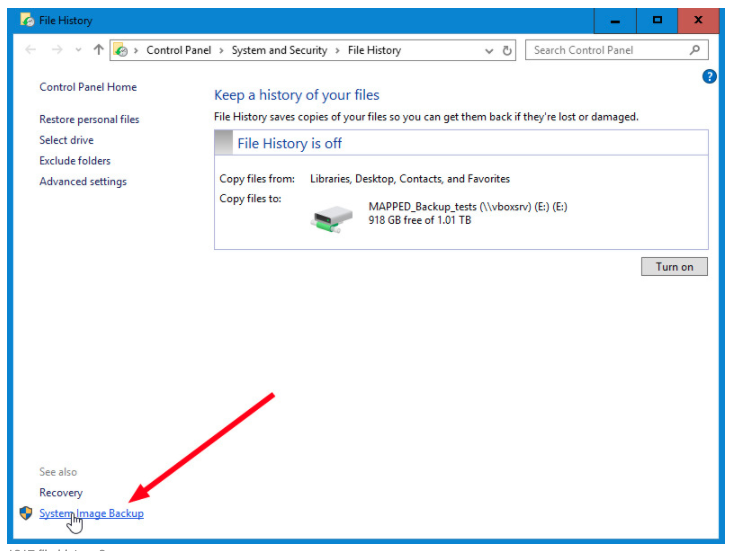Image resolution: width=731 pixels, height=551 pixels.
Task: Open Advanced settings
Action: point(83,181)
